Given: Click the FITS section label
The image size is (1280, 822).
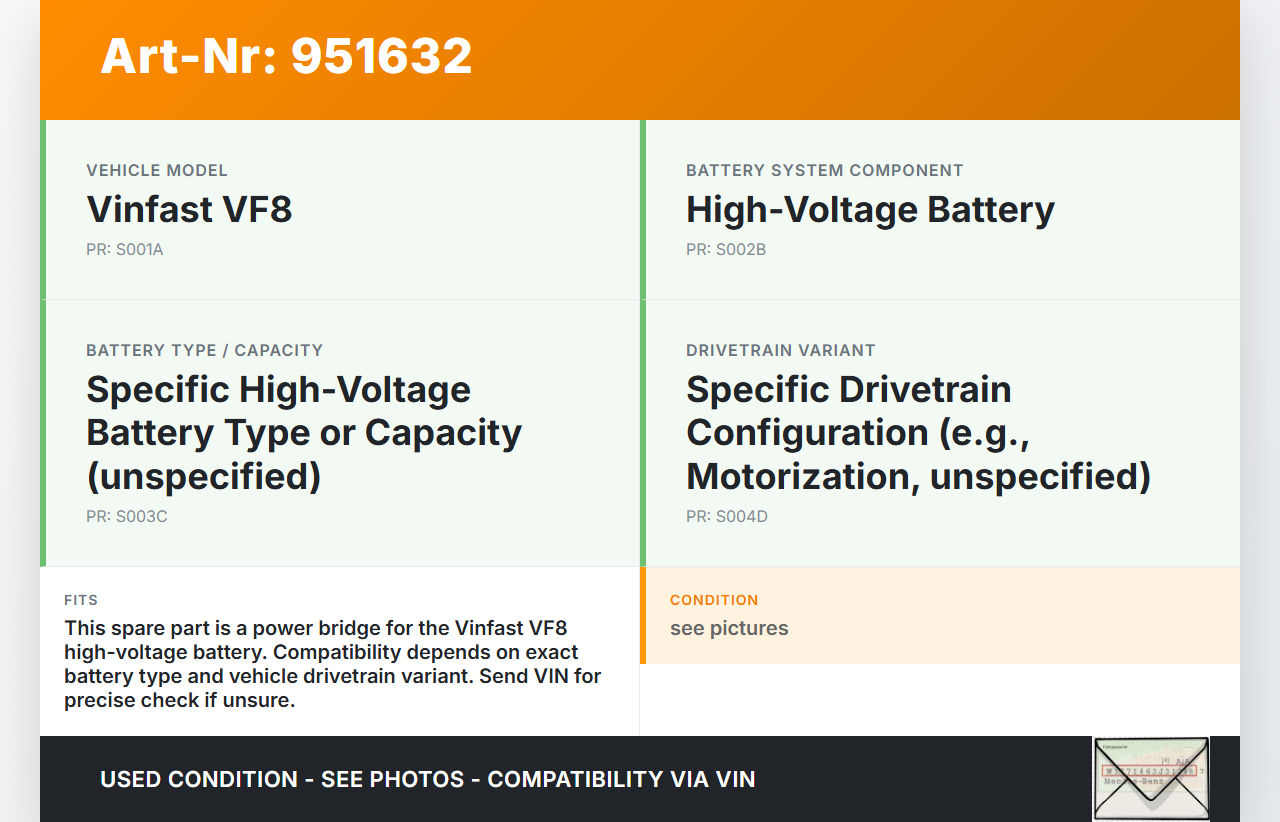Looking at the screenshot, I should (x=81, y=601).
